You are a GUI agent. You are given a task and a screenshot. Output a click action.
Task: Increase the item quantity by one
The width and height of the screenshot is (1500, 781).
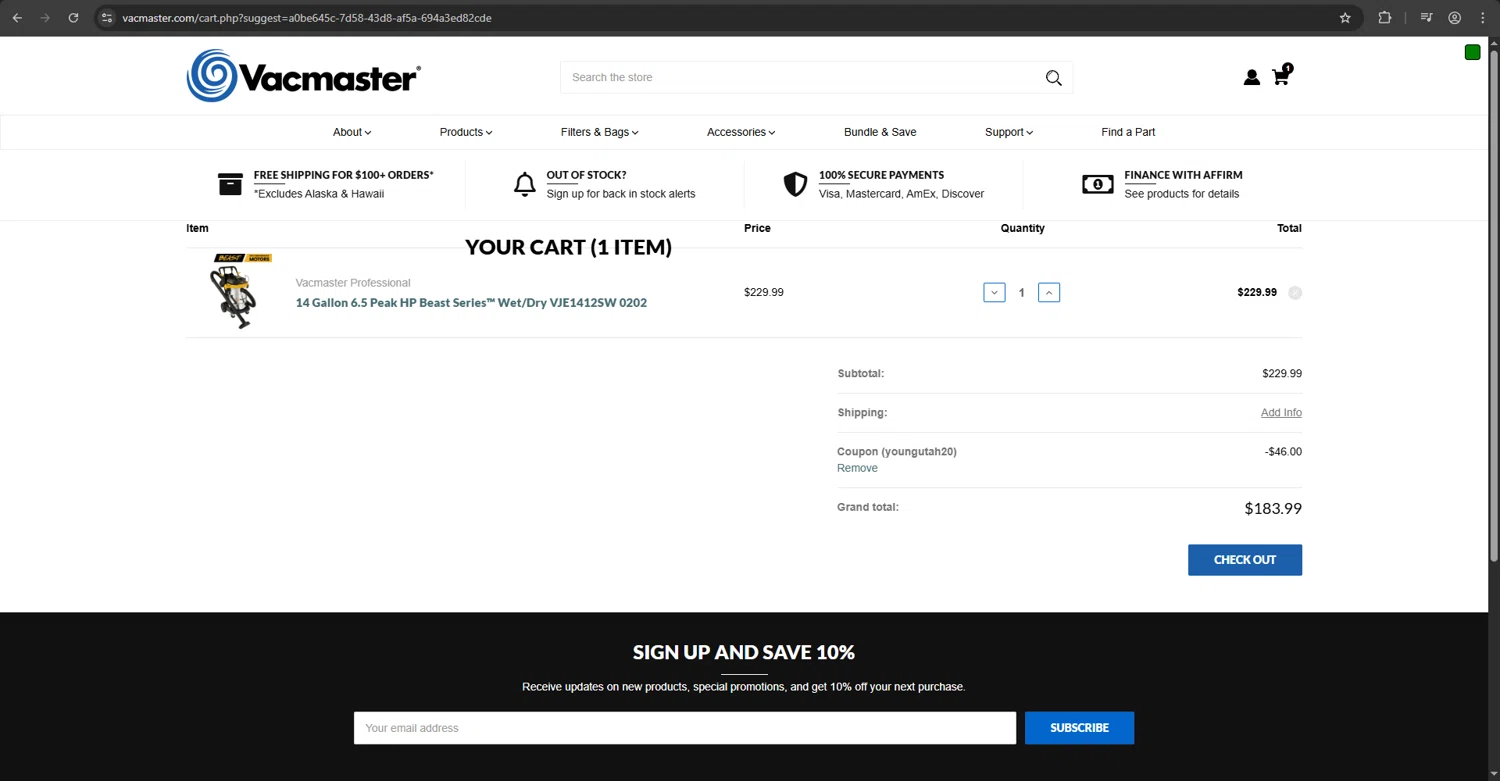click(x=1048, y=293)
